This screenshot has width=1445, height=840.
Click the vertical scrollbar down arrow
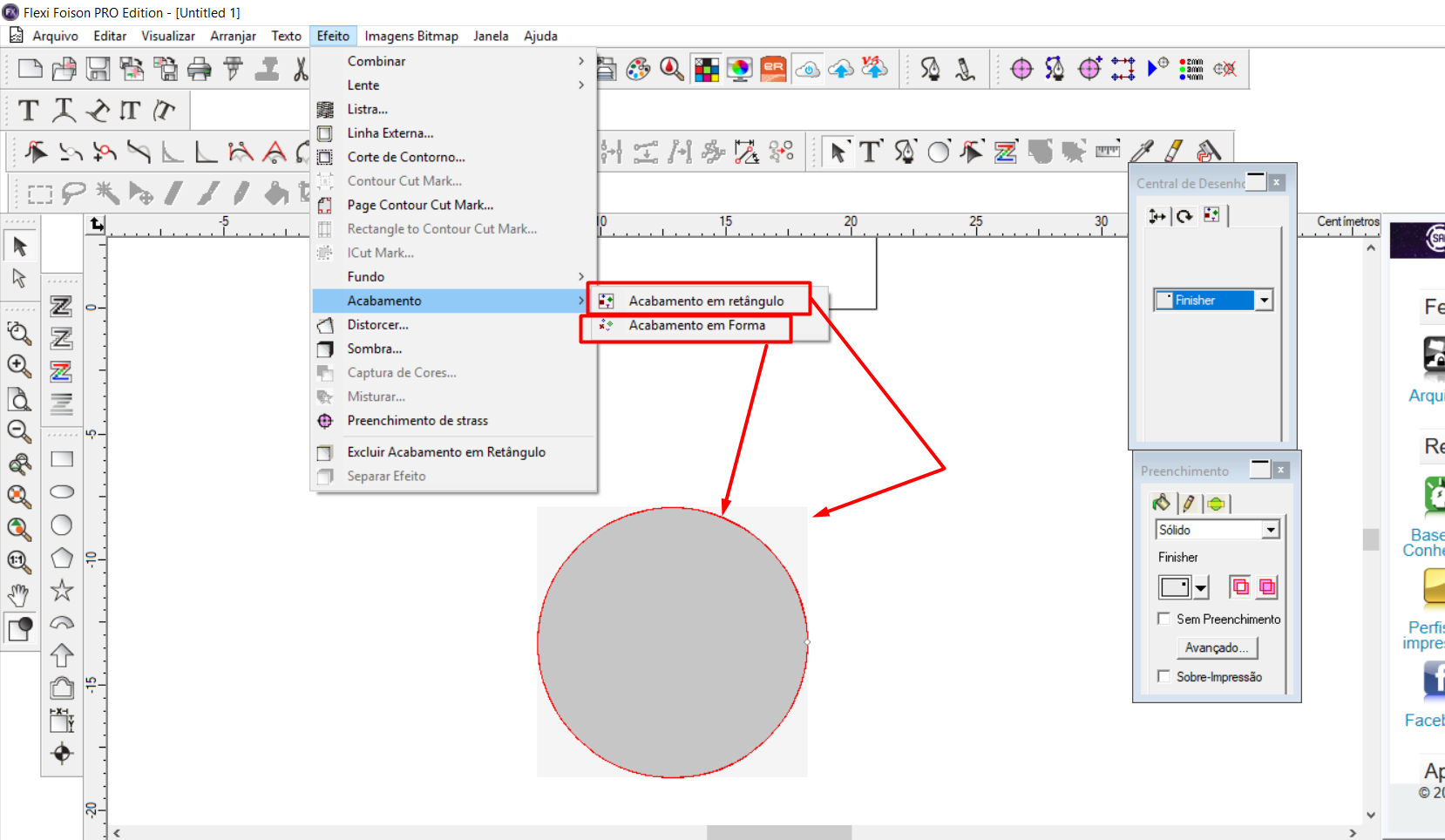1371,816
